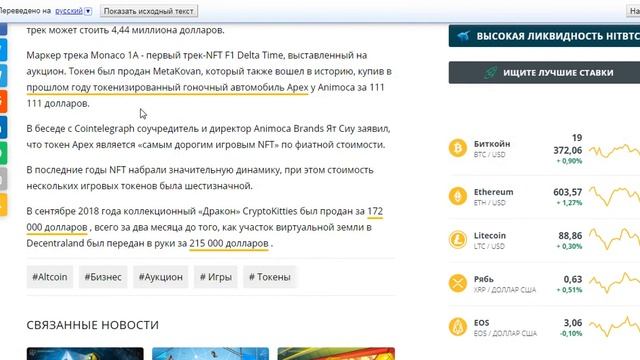Click the Litecoin coin icon
Screen dimensions: 640x360
pos(458,240)
